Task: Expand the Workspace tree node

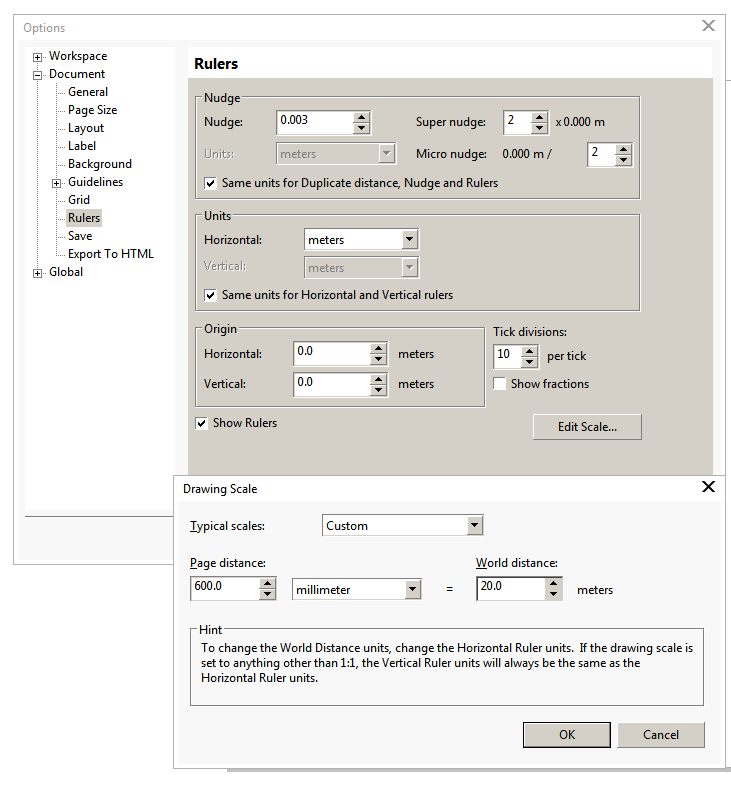Action: [x=37, y=57]
